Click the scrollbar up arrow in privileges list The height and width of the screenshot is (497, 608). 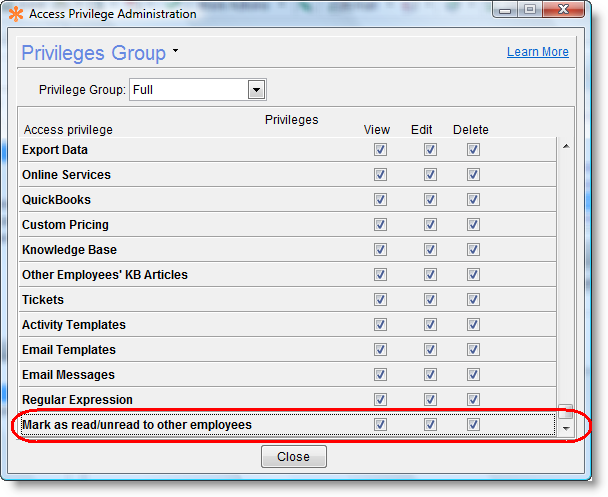pos(566,146)
